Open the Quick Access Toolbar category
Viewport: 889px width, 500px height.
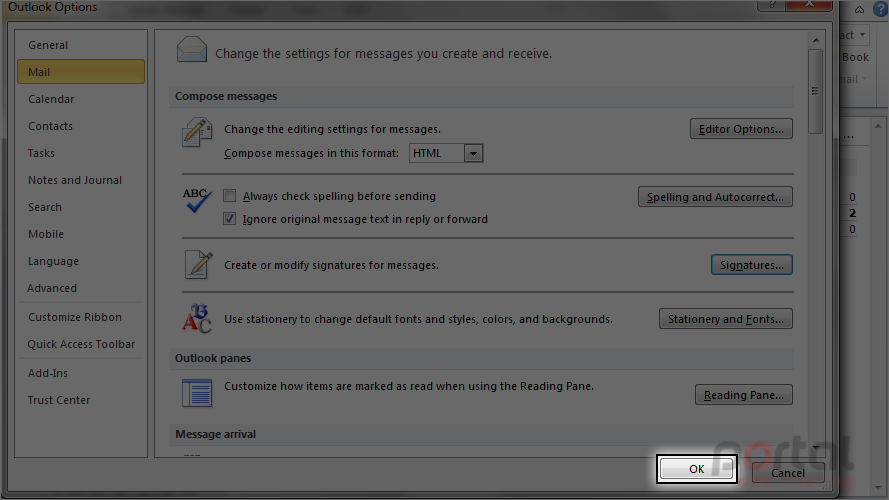(x=81, y=344)
